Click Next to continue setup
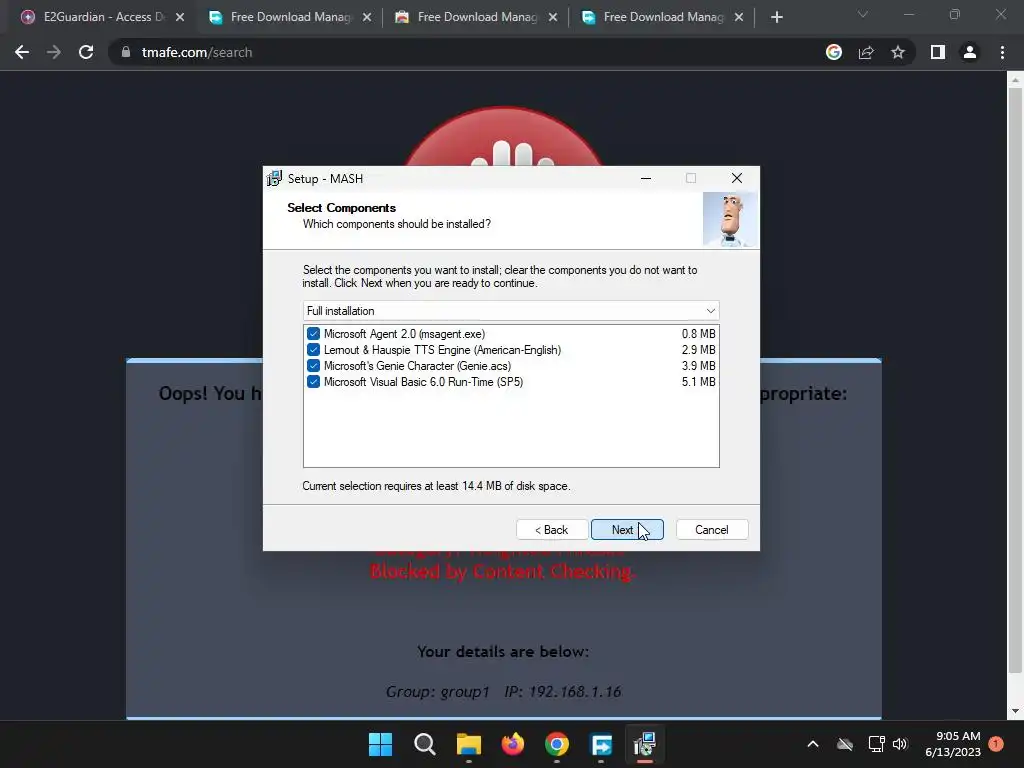 tap(627, 530)
